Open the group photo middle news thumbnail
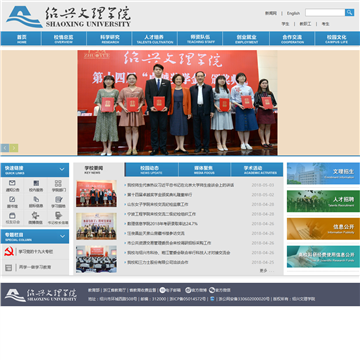The width and height of the screenshot is (360, 360). [96, 226]
